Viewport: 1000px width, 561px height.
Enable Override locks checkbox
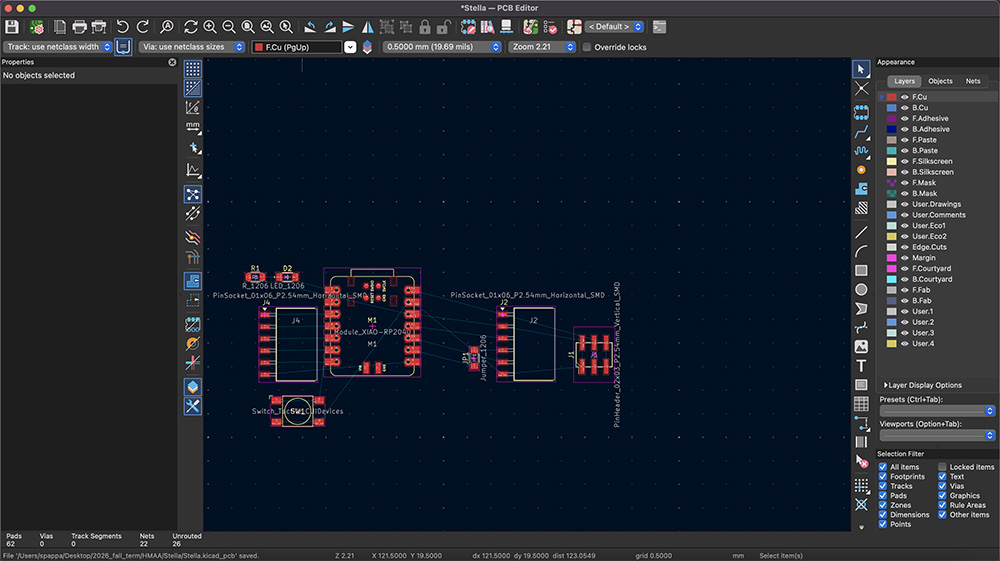point(587,47)
